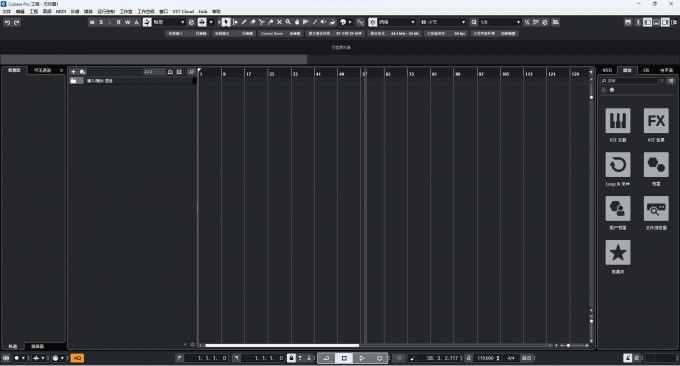Click the Undo arrow in toolbar

point(7,22)
